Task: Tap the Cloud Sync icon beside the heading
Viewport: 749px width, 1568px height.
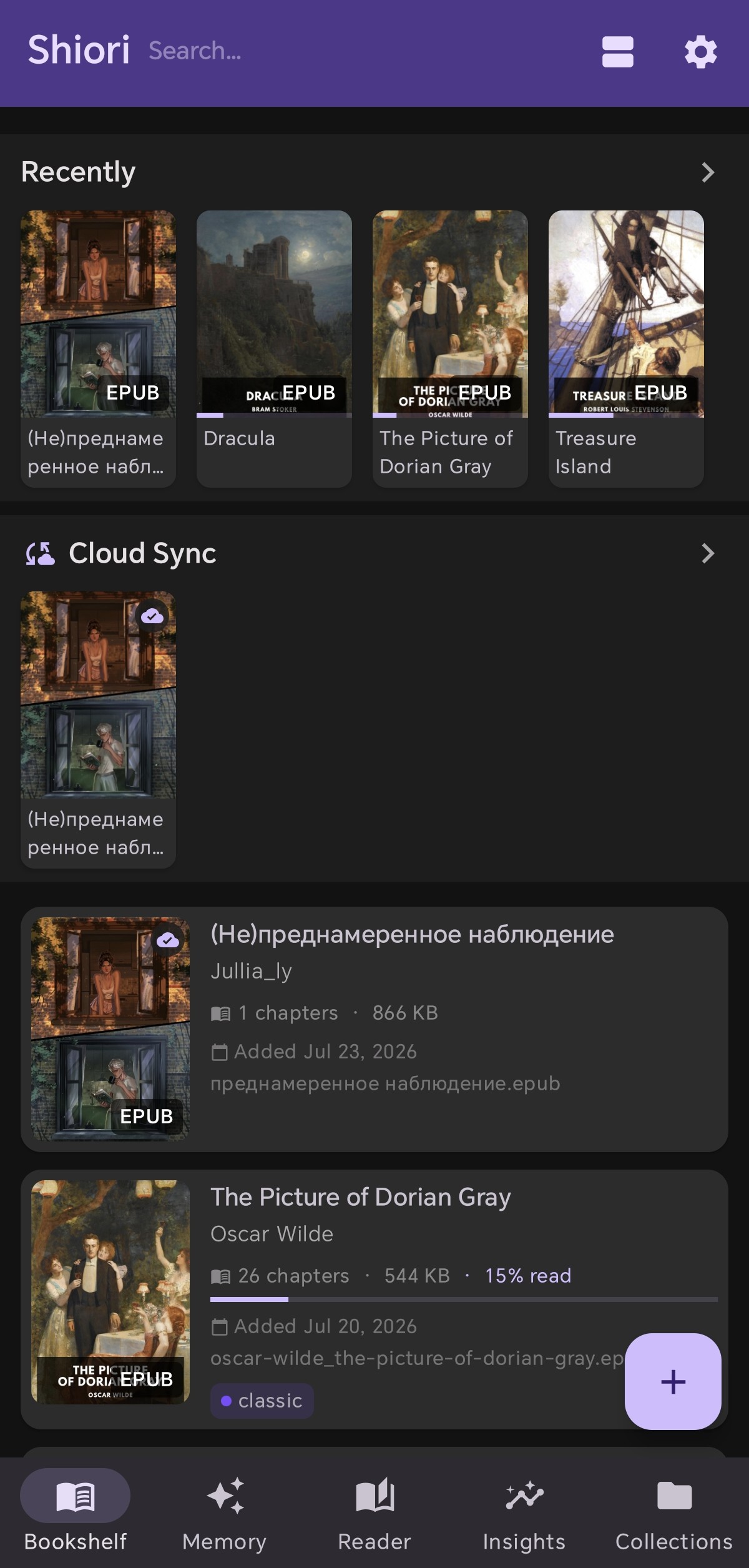Action: tap(40, 553)
